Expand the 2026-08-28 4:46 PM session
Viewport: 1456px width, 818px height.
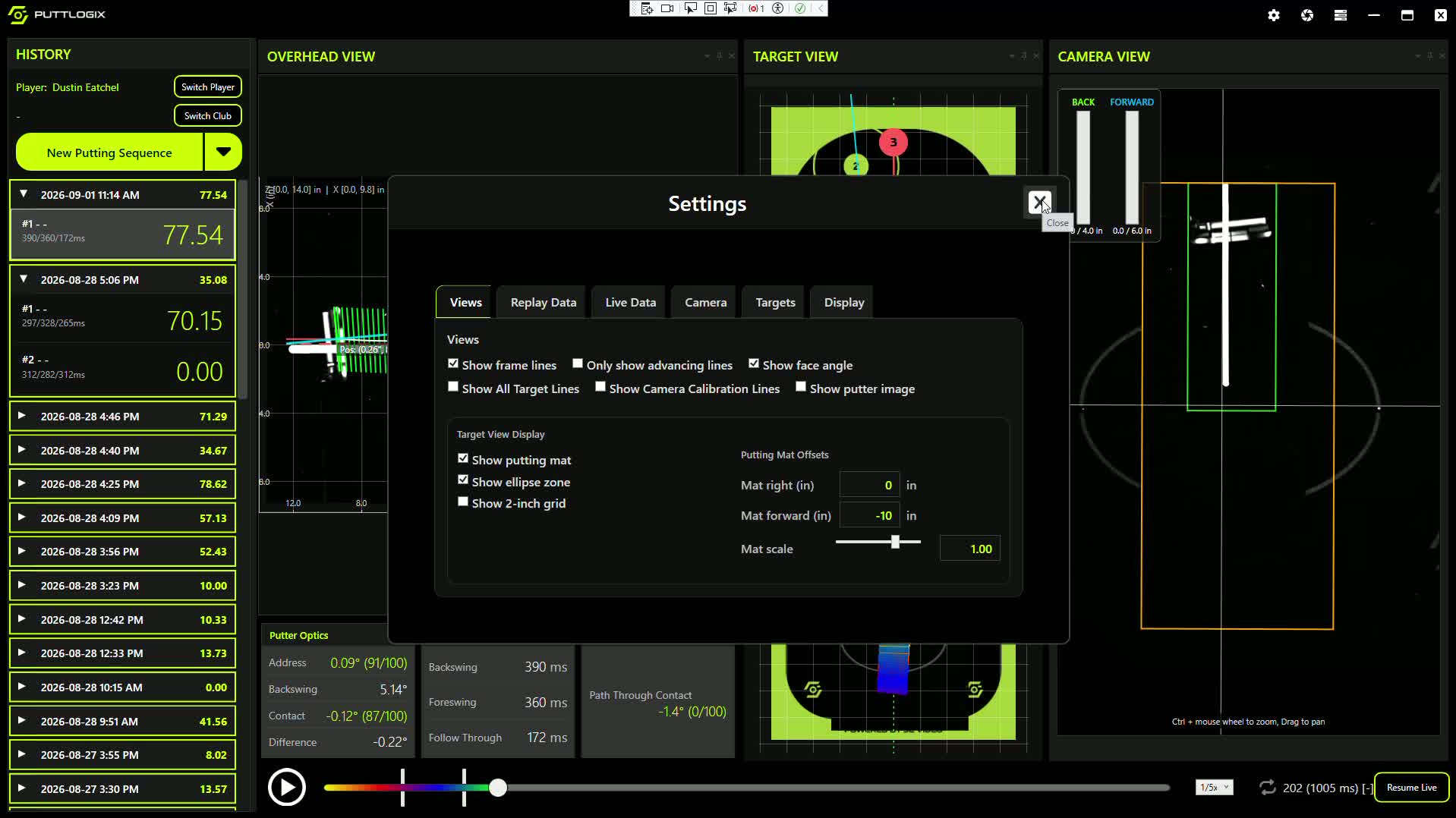pos(22,416)
